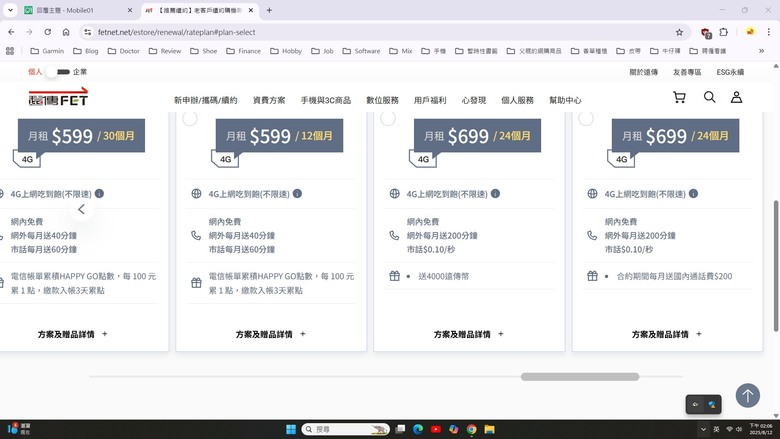Image resolution: width=780 pixels, height=439 pixels.
Task: Expand 方案及贈品詳情 for the $599 / 30個月 plan
Action: (73, 334)
